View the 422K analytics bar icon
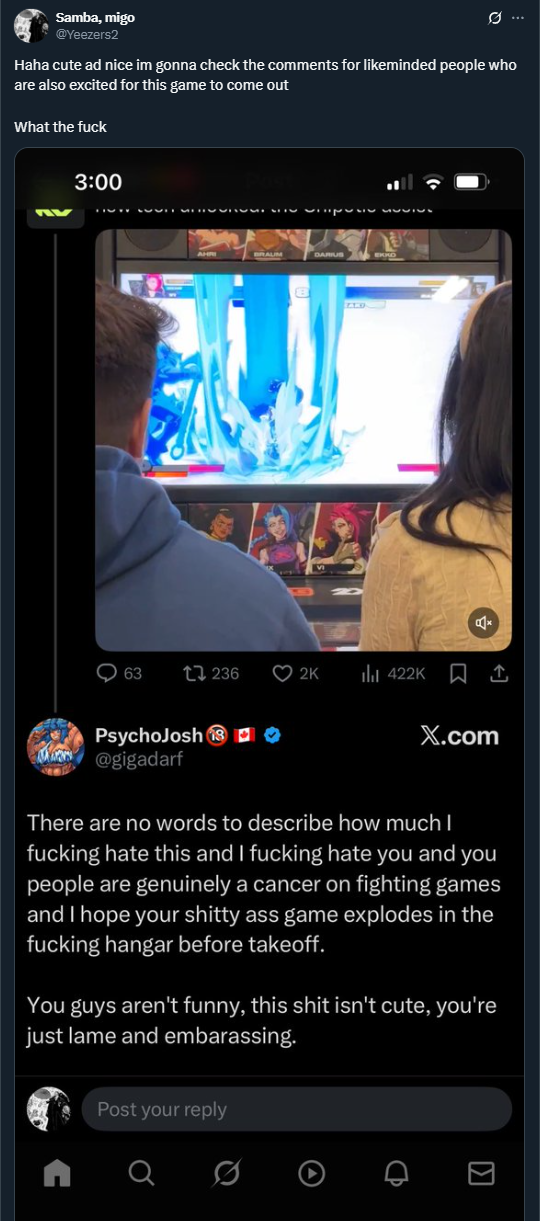540x1221 pixels. [392, 673]
